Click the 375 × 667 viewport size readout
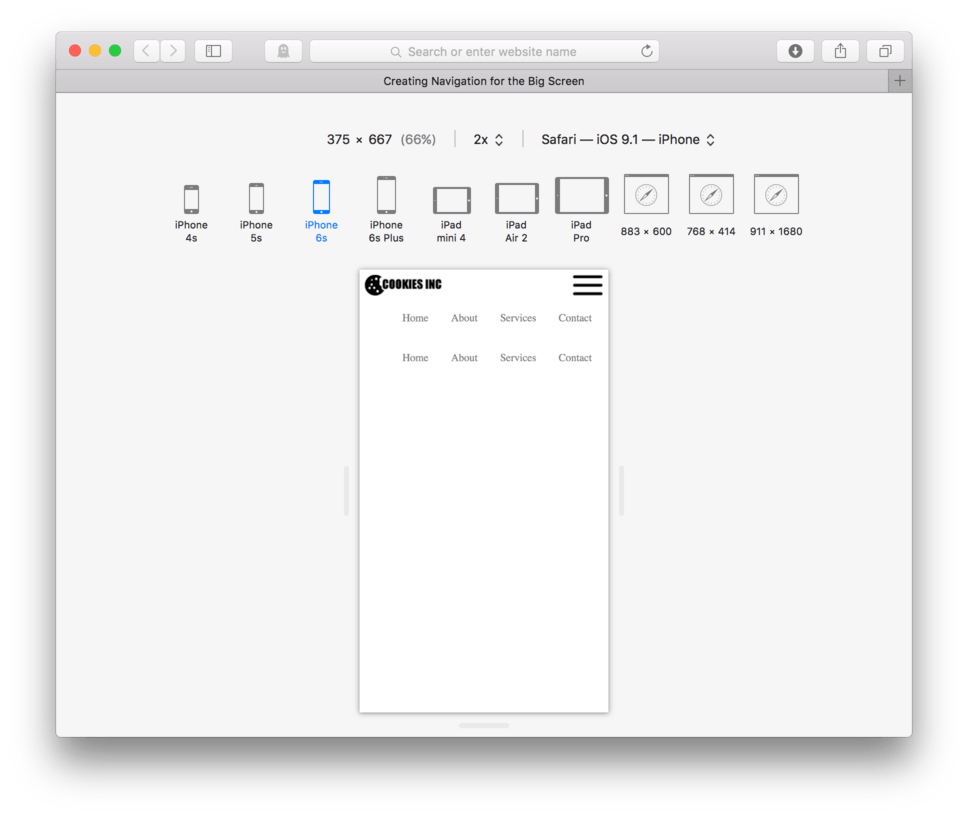The height and width of the screenshot is (817, 968). (x=359, y=140)
